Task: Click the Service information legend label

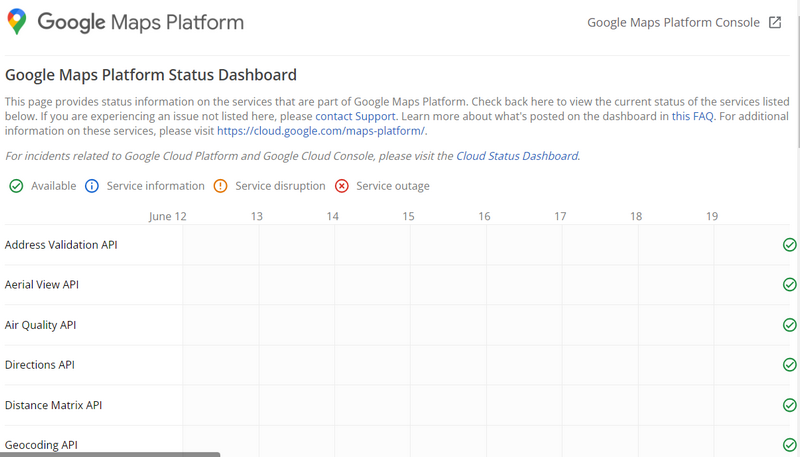Action: tap(156, 186)
